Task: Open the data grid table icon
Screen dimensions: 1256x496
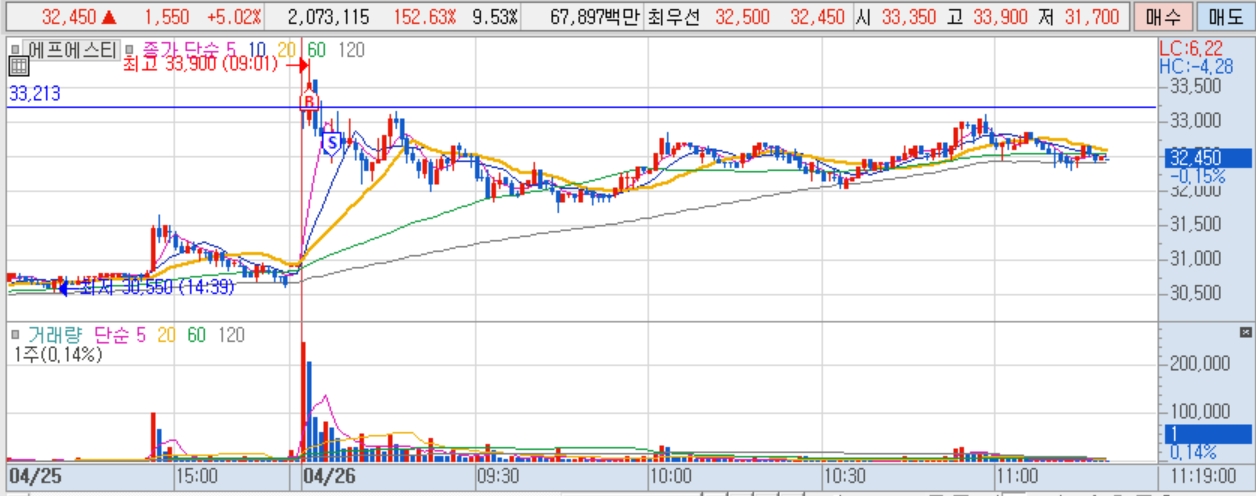Action: pos(17,67)
